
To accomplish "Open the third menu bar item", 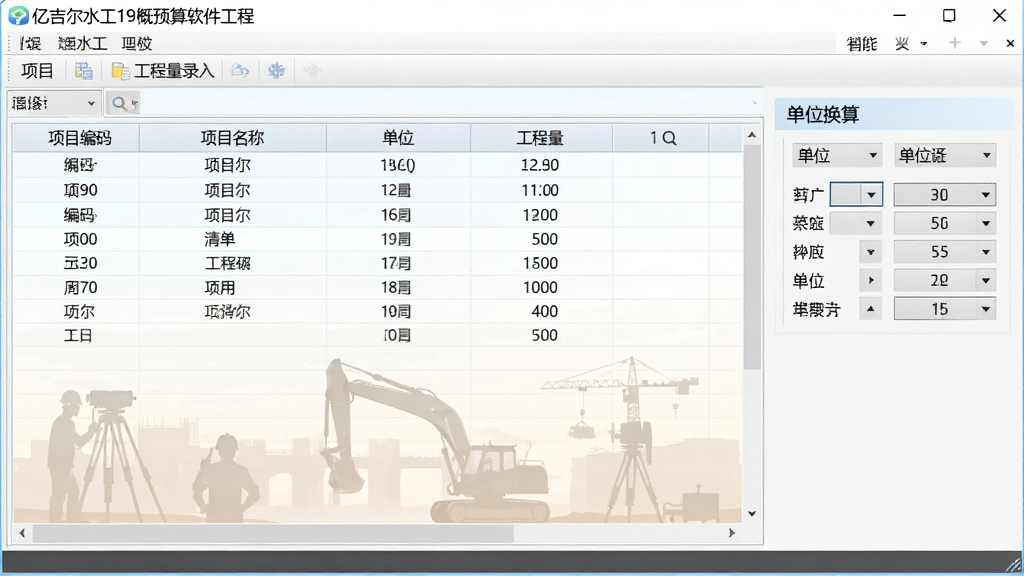I will (137, 44).
